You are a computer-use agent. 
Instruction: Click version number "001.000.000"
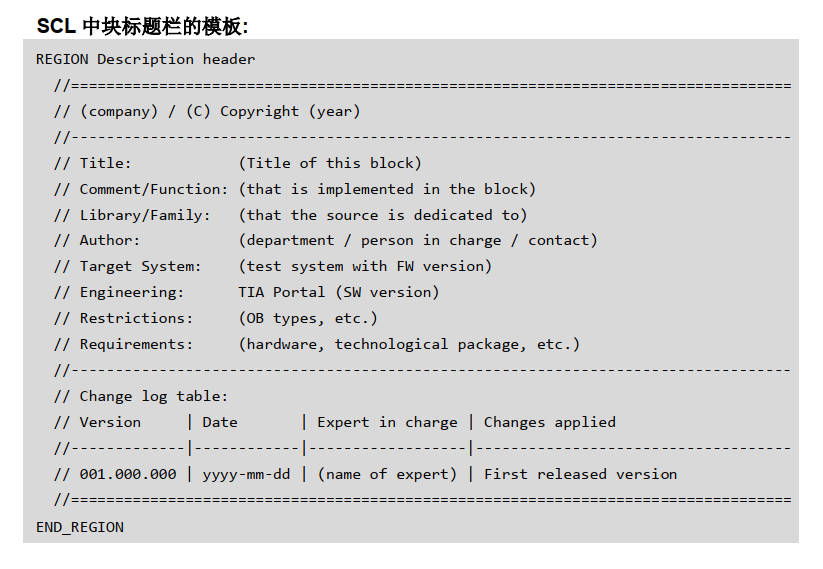(128, 474)
